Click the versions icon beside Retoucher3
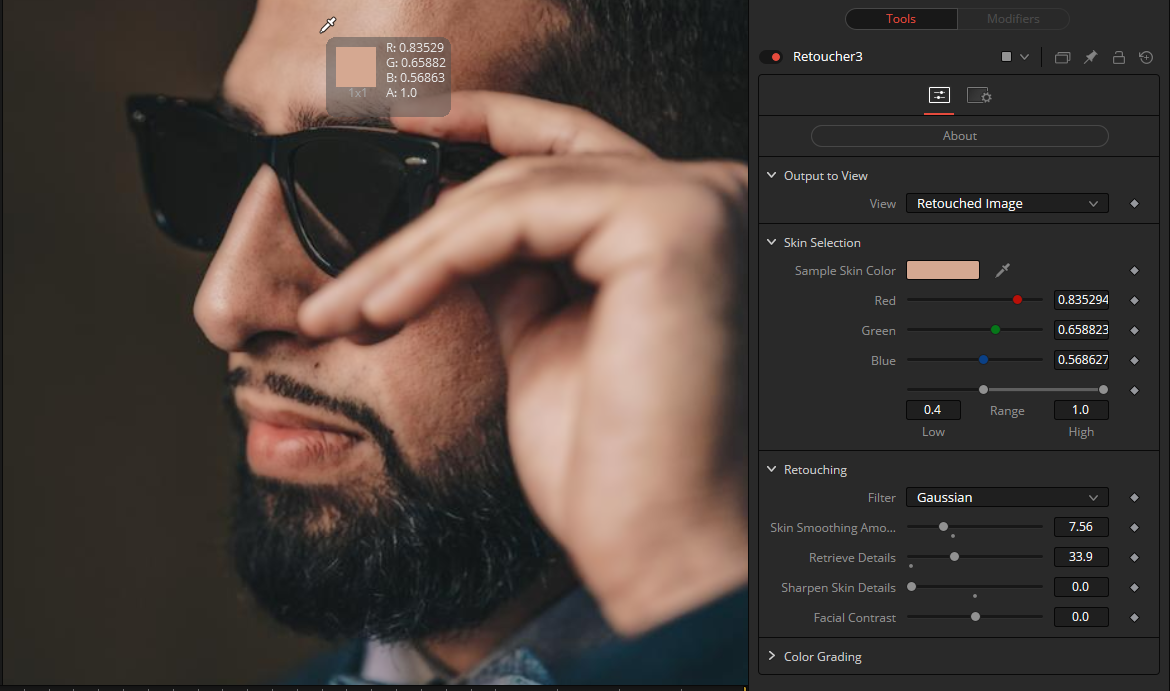This screenshot has height=691, width=1170. 1062,58
